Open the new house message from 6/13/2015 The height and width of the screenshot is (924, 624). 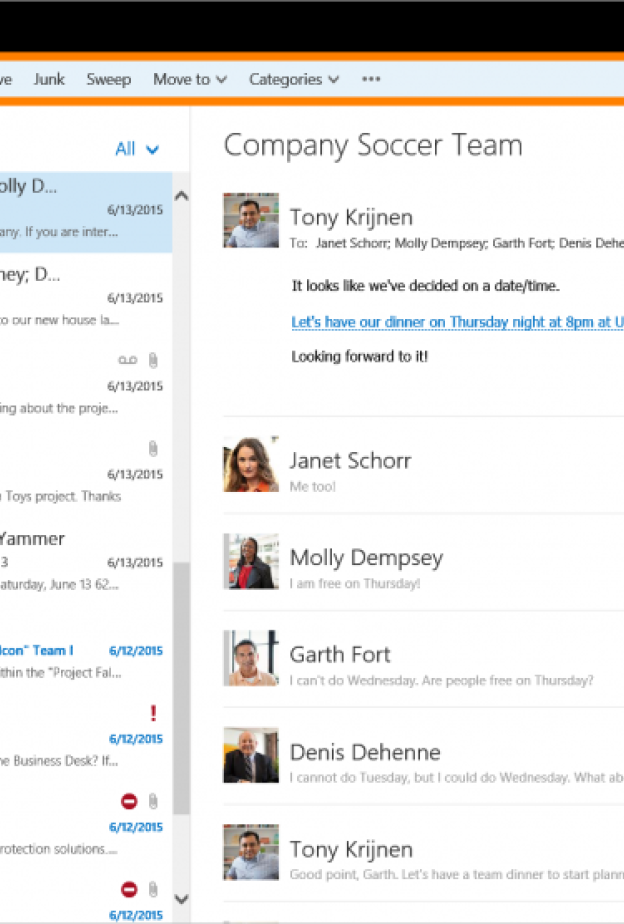(86, 298)
